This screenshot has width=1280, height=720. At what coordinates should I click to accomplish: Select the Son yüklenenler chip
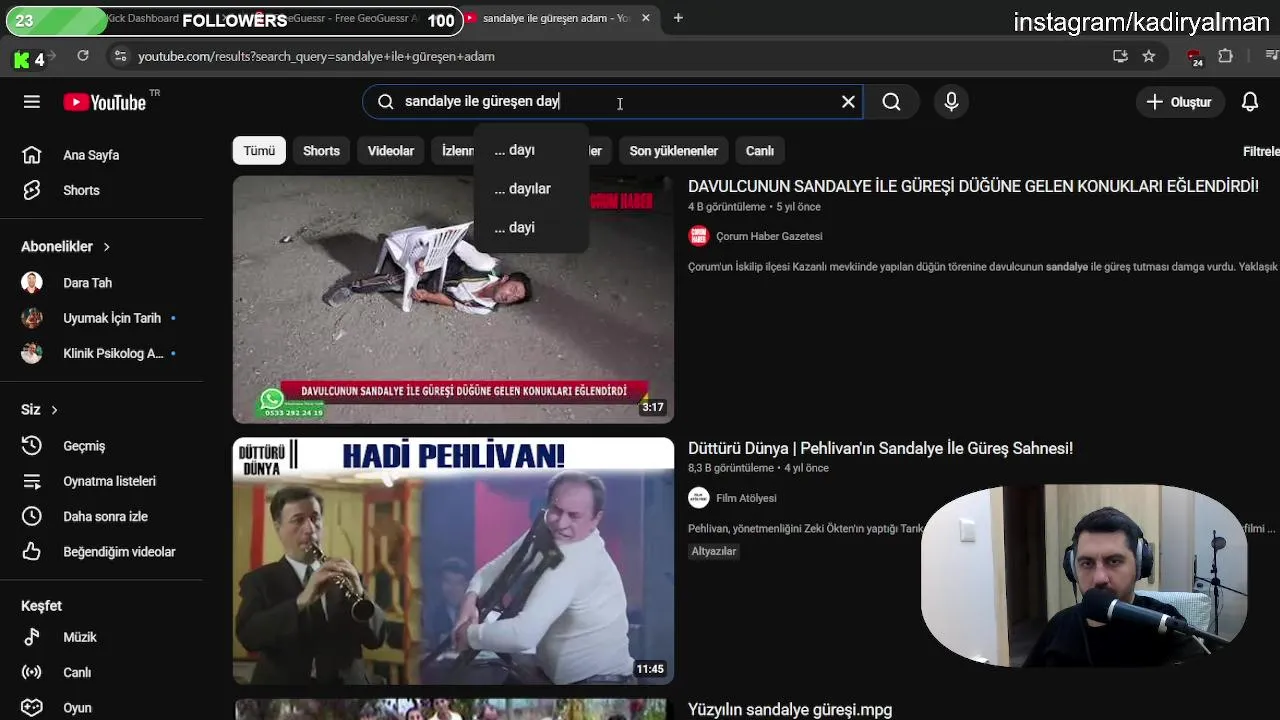click(x=673, y=151)
